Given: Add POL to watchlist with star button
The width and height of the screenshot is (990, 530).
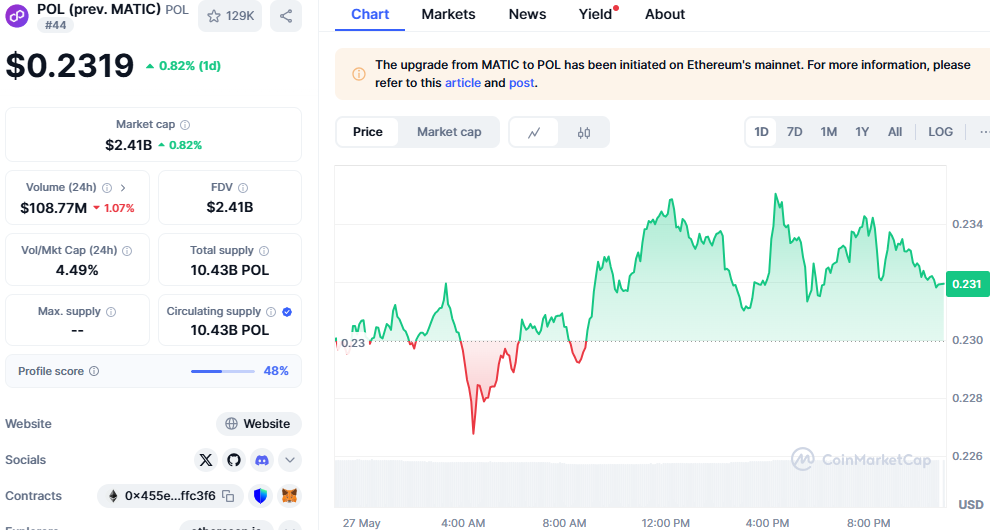Looking at the screenshot, I should (230, 16).
